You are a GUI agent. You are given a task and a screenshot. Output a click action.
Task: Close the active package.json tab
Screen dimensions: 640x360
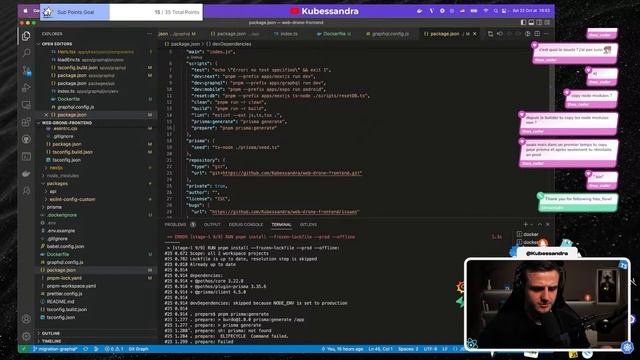(474, 34)
